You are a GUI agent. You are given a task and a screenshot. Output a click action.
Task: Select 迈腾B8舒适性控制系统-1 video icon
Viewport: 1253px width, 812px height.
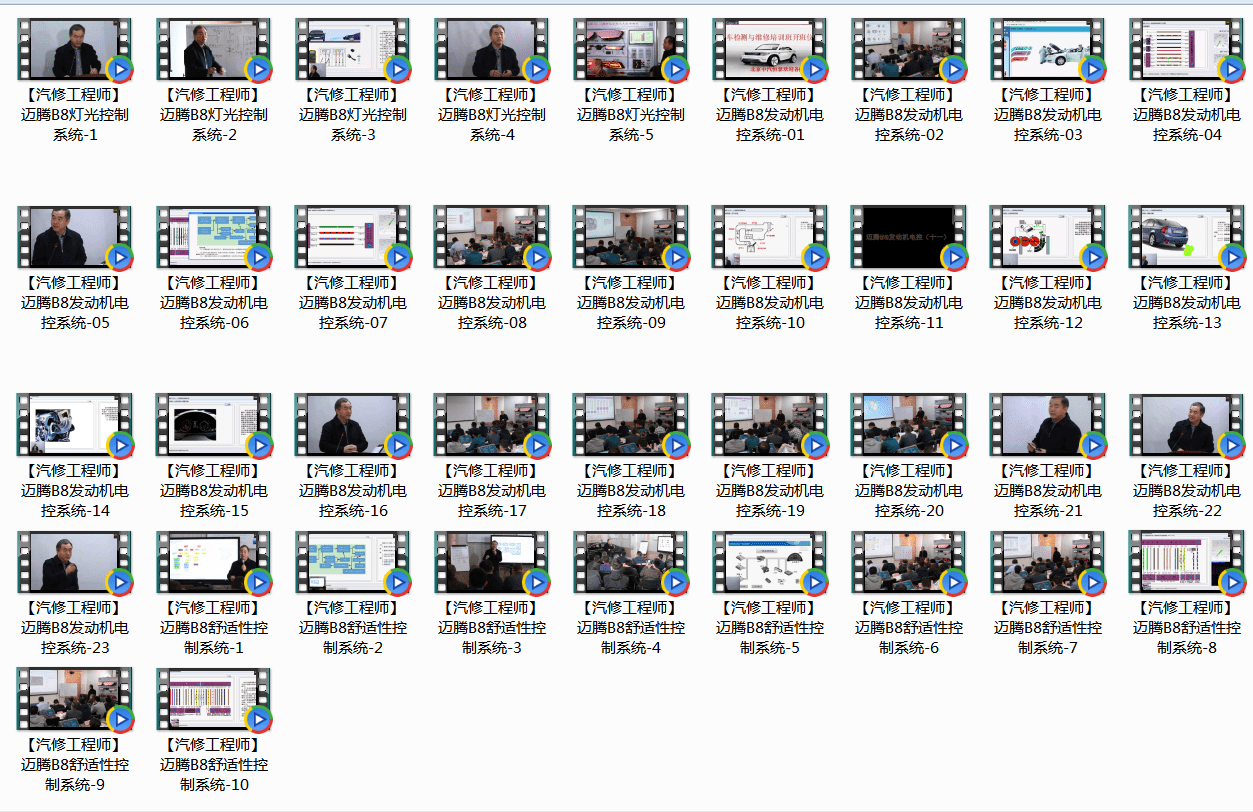(213, 562)
